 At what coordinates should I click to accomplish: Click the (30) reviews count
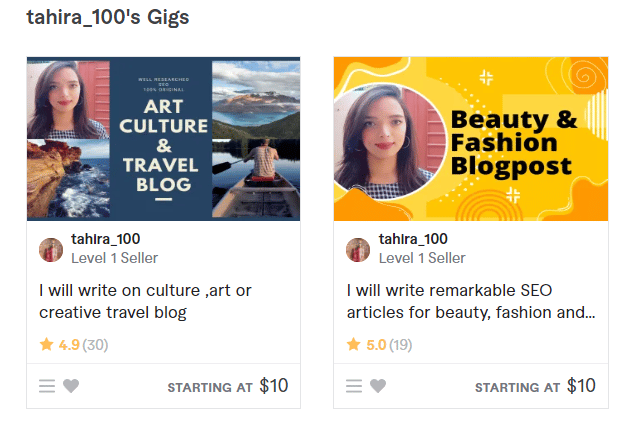[x=96, y=345]
